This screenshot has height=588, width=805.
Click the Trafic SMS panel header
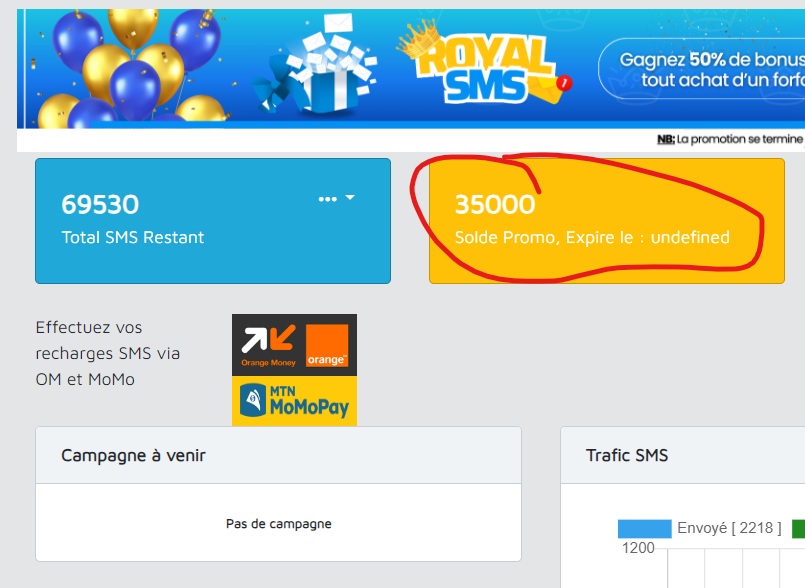[x=683, y=455]
